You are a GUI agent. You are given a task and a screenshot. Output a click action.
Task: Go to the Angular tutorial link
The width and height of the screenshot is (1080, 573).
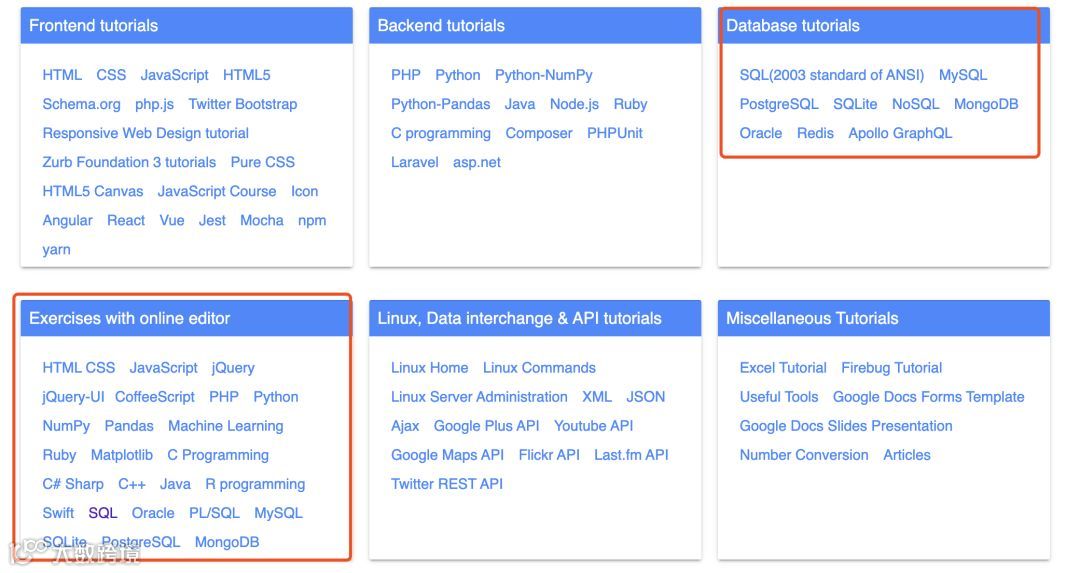(67, 220)
